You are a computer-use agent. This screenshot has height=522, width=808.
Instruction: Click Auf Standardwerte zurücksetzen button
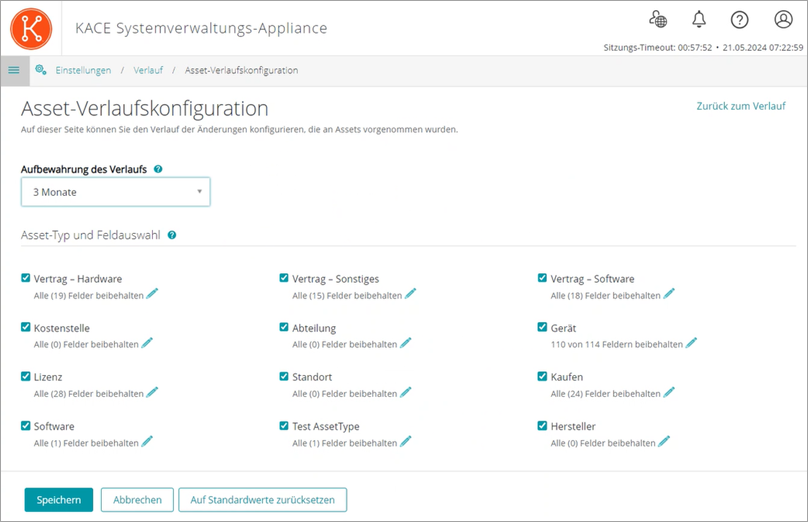click(x=262, y=499)
